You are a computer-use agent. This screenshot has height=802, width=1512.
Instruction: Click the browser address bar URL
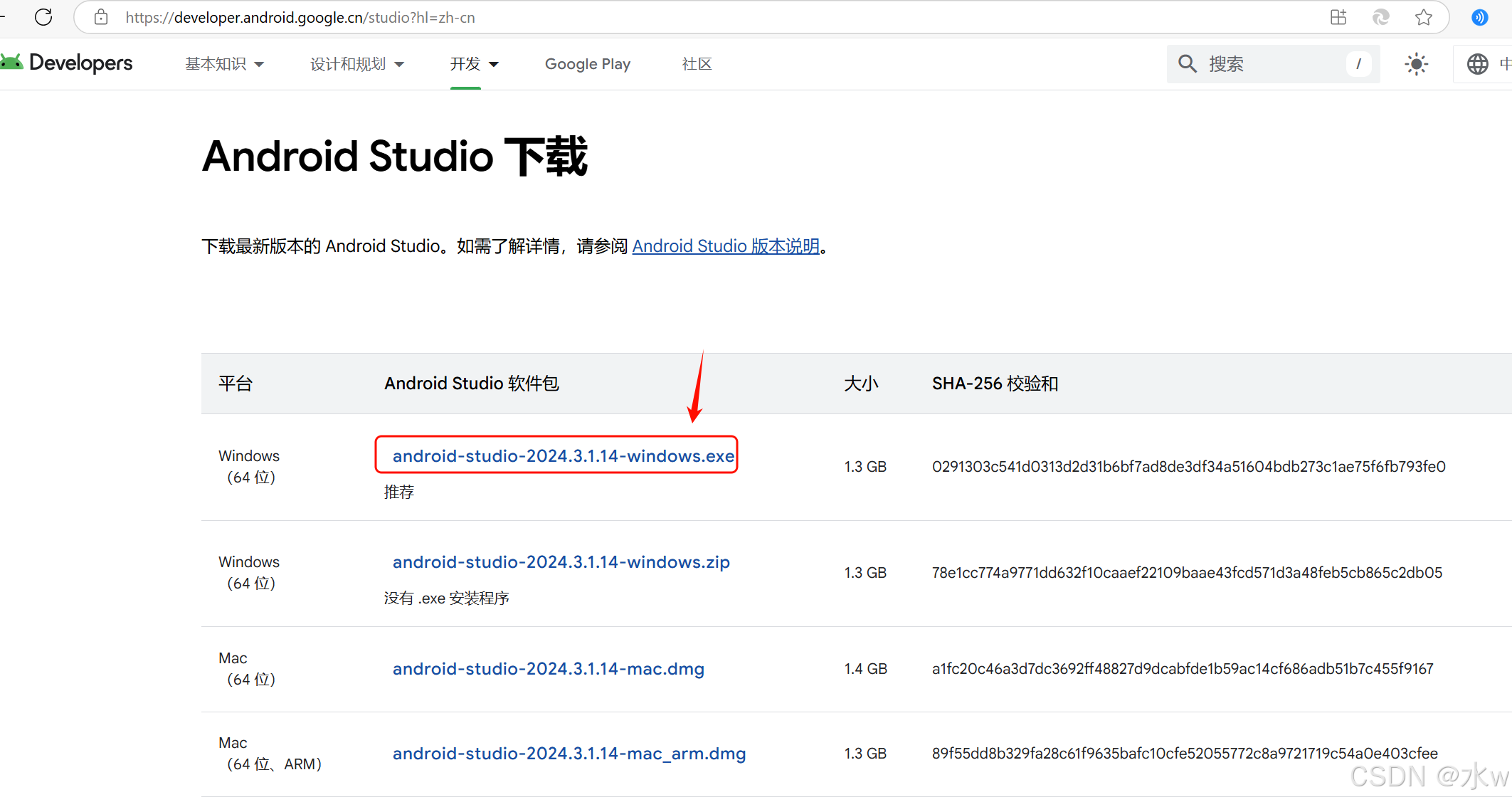click(300, 17)
